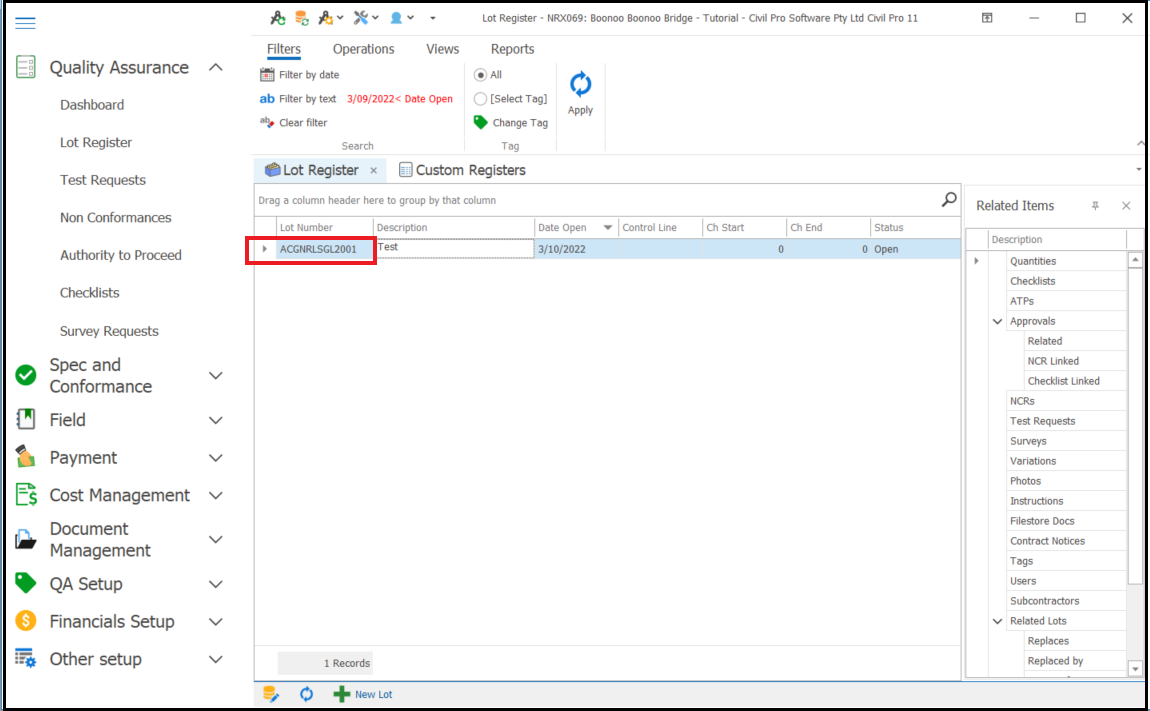The image size is (1150, 711).
Task: Click the New Lot button
Action: point(363,694)
